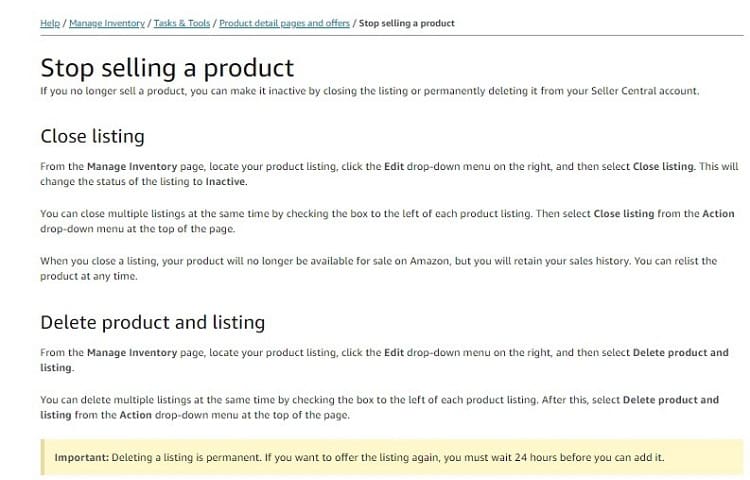The width and height of the screenshot is (750, 480).
Task: Click bold Edit in the Delete product paragraph
Action: [394, 352]
